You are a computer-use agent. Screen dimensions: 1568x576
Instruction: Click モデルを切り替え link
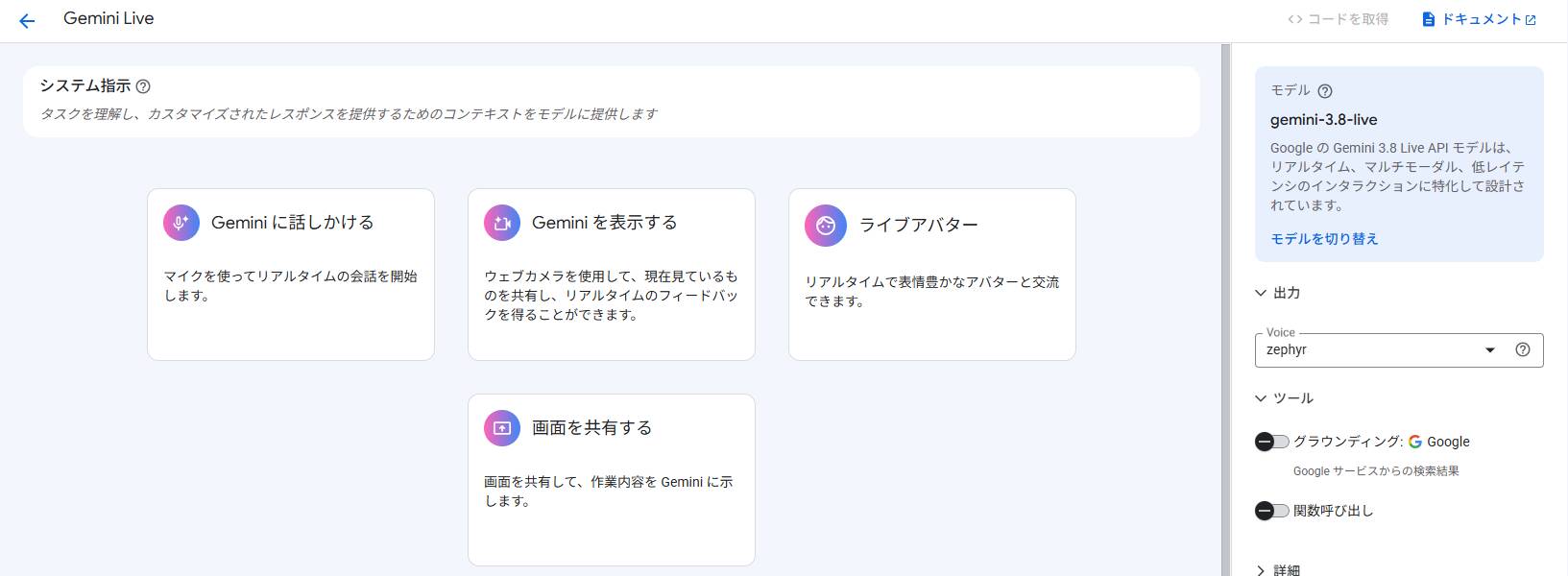point(1324,239)
